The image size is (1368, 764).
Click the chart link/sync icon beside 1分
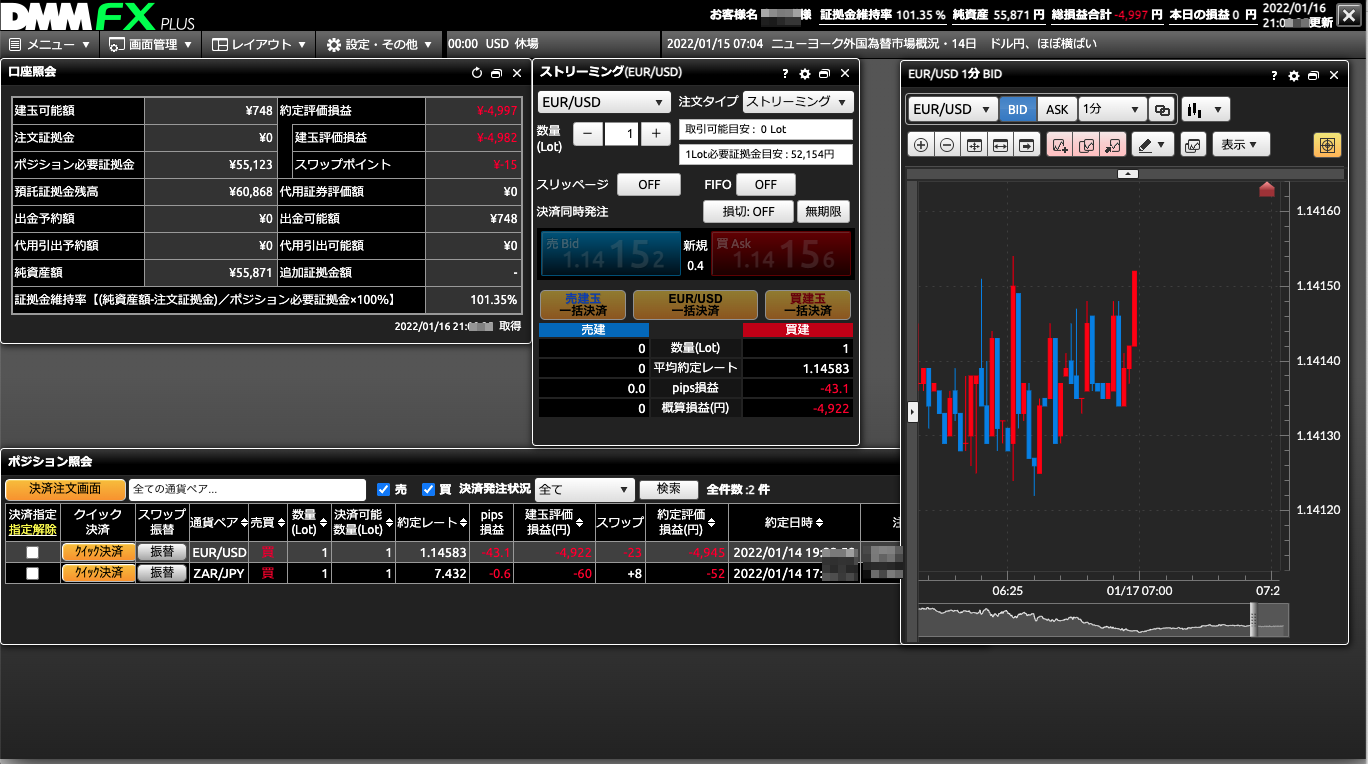tap(1162, 110)
